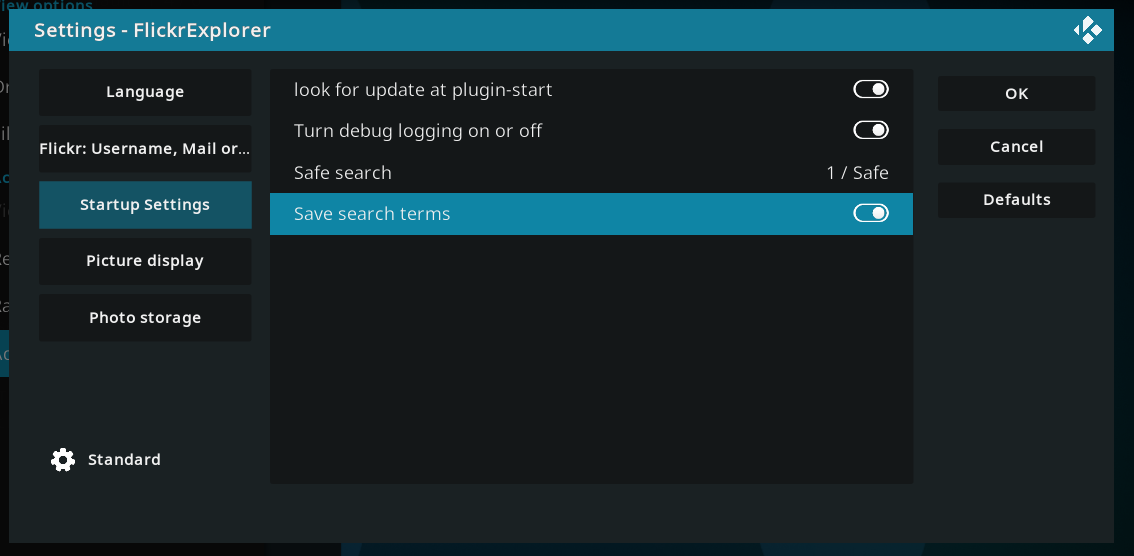Open the Language settings category

tap(145, 92)
